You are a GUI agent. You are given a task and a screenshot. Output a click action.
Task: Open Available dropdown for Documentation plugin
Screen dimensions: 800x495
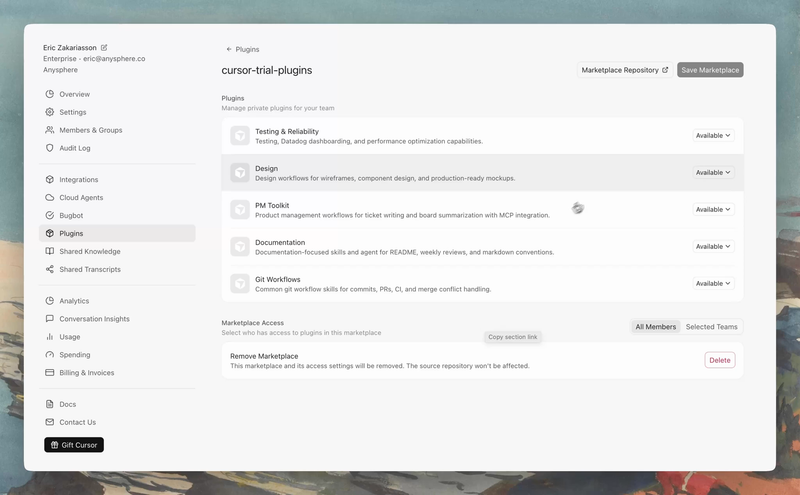coord(713,246)
